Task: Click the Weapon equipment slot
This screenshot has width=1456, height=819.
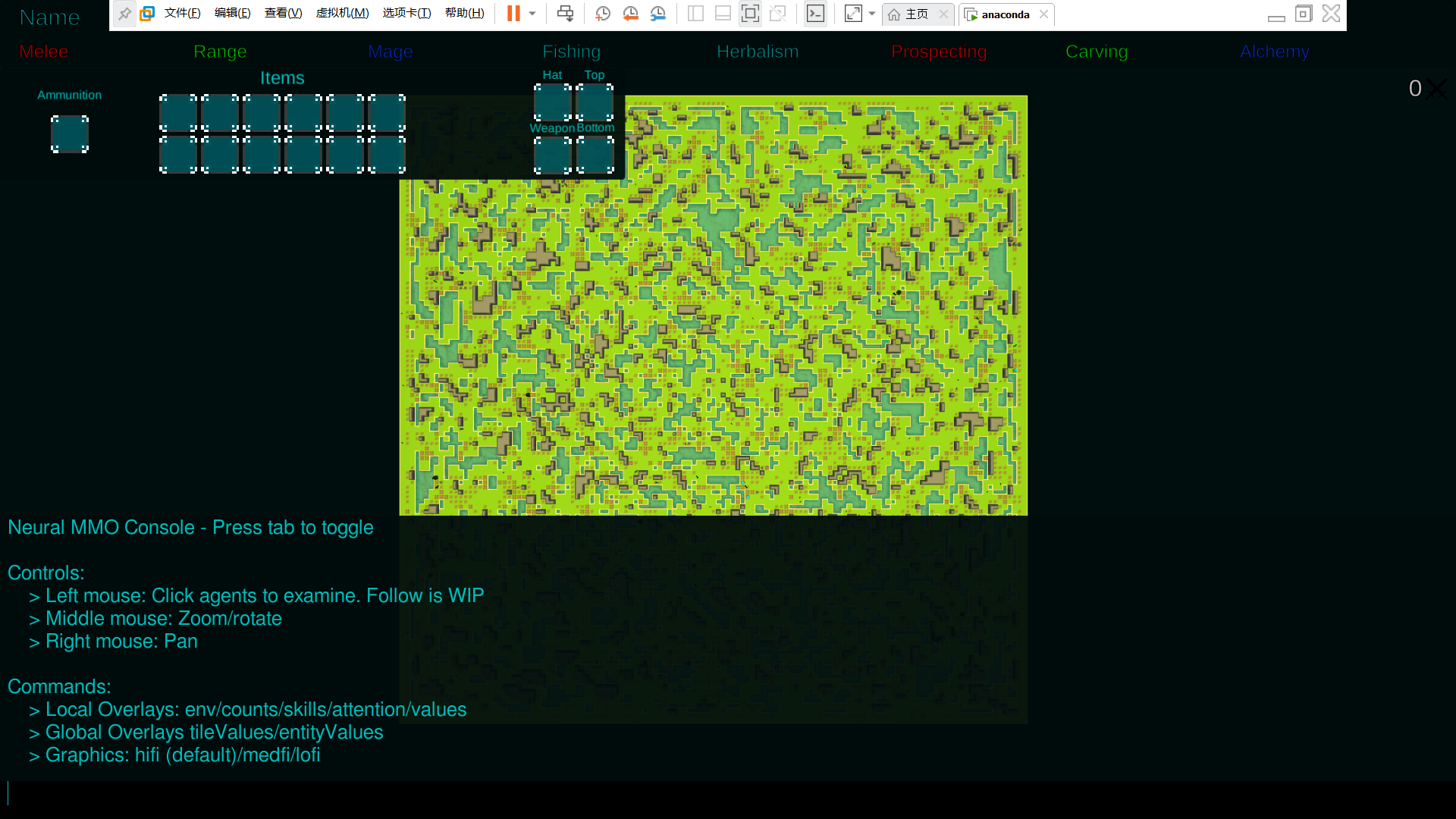Action: [x=553, y=155]
